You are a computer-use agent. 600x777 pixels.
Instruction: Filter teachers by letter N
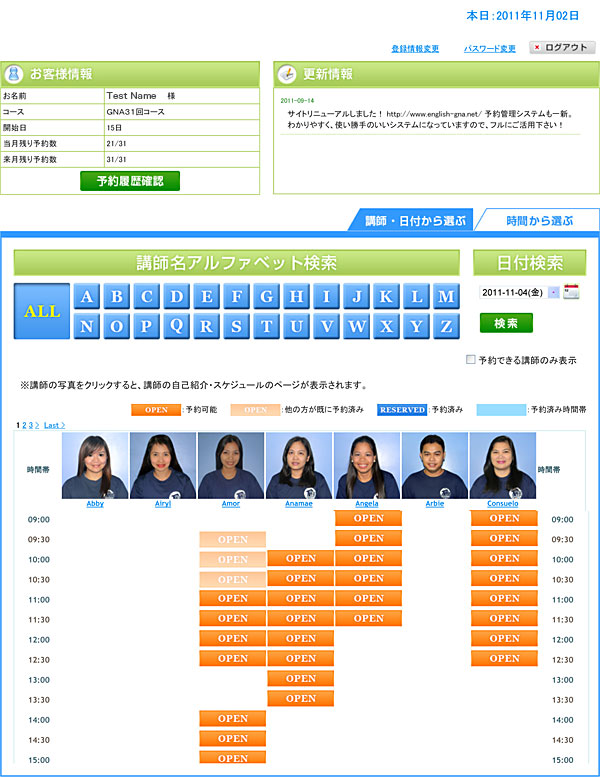pyautogui.click(x=87, y=326)
